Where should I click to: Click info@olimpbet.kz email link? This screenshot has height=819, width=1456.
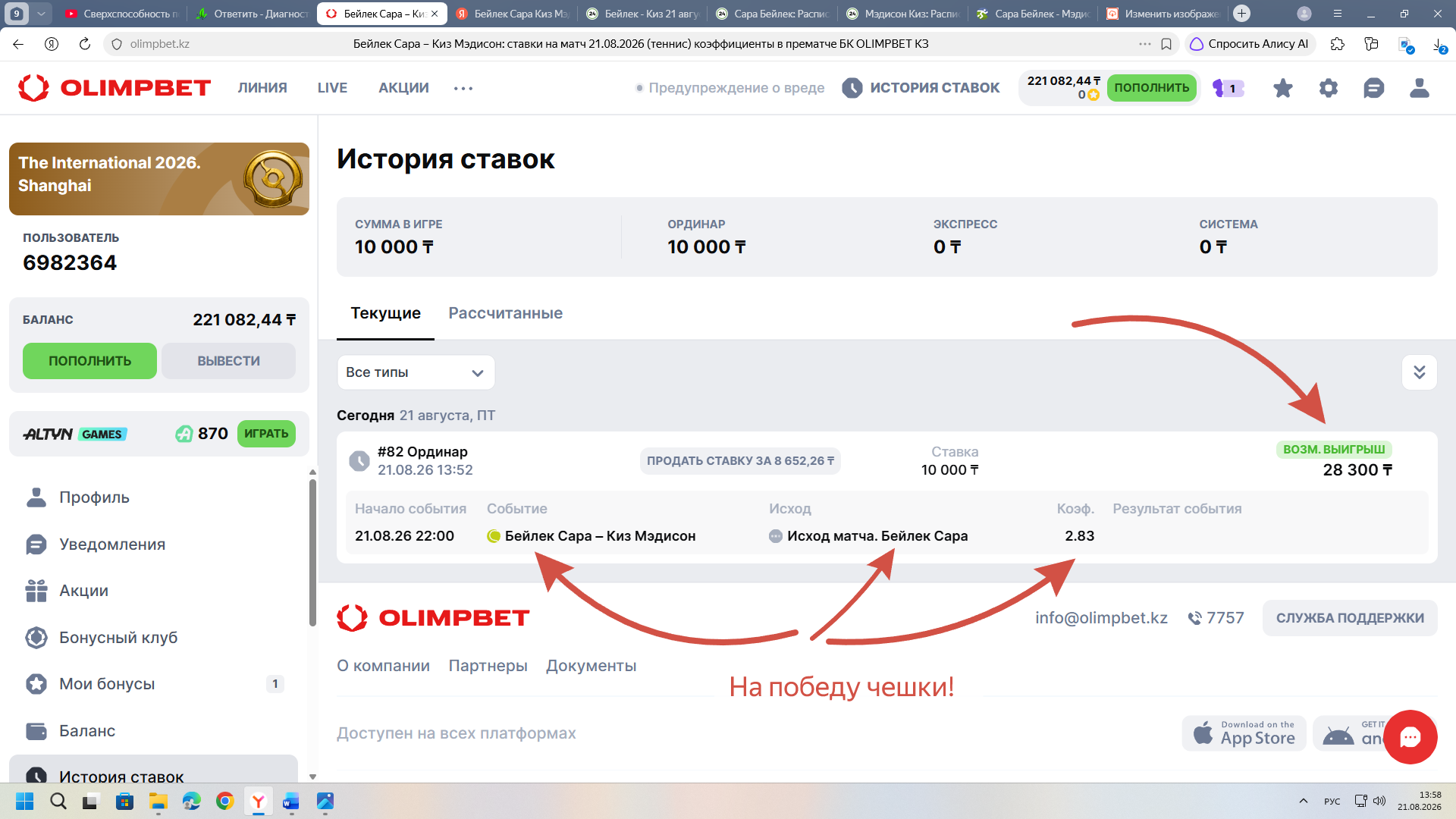(1101, 618)
